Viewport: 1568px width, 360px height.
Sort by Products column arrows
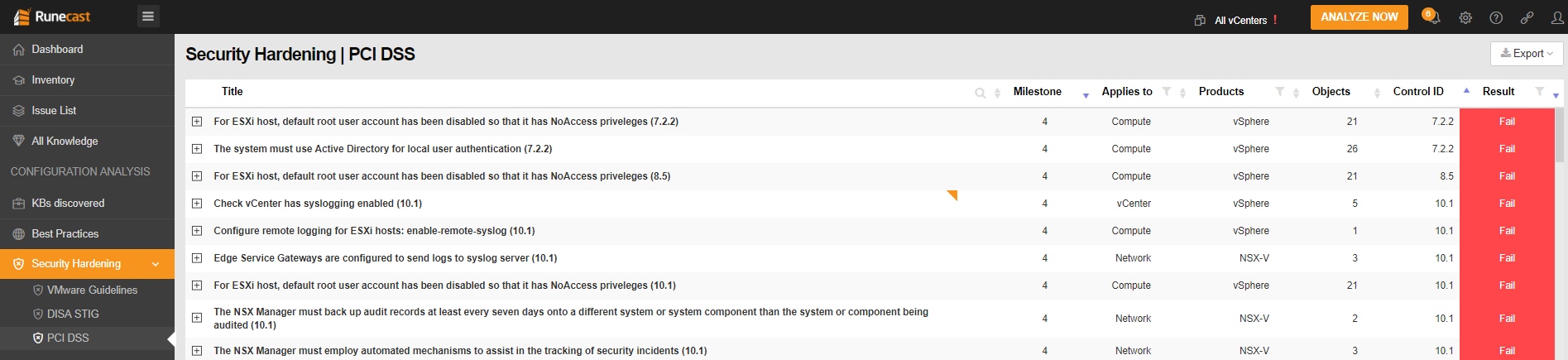click(x=1296, y=93)
